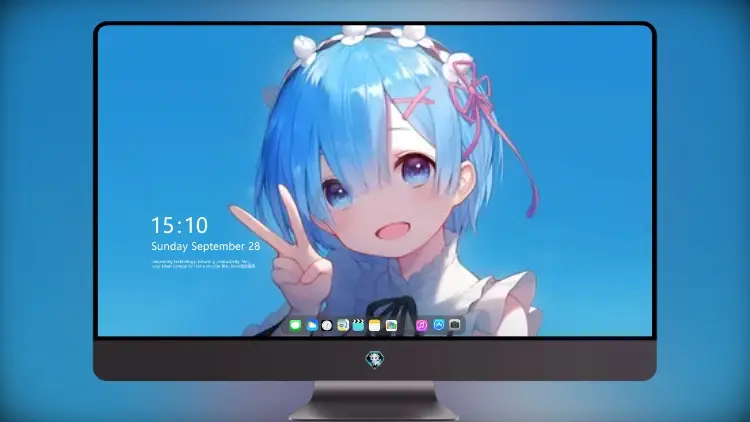Viewport: 750px width, 422px height.
Task: Open the yellow Notes app in the dock
Action: pos(375,325)
